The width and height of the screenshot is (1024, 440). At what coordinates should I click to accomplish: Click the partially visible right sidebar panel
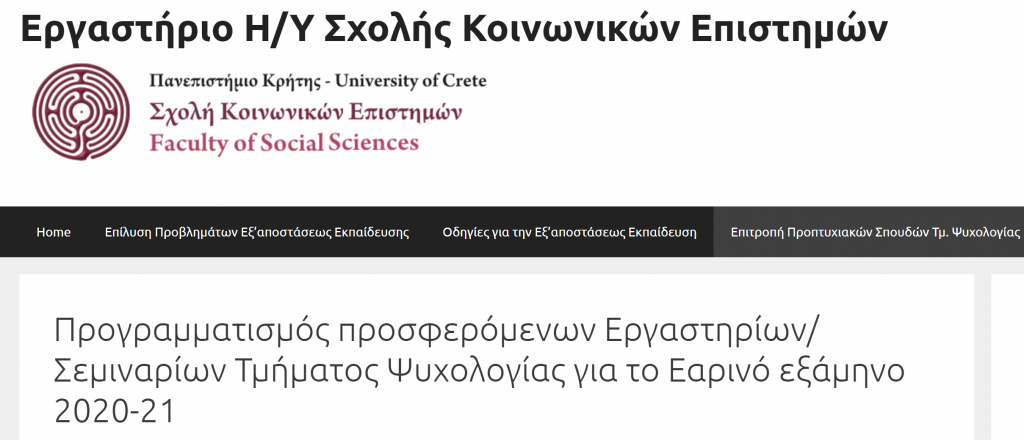click(1008, 356)
